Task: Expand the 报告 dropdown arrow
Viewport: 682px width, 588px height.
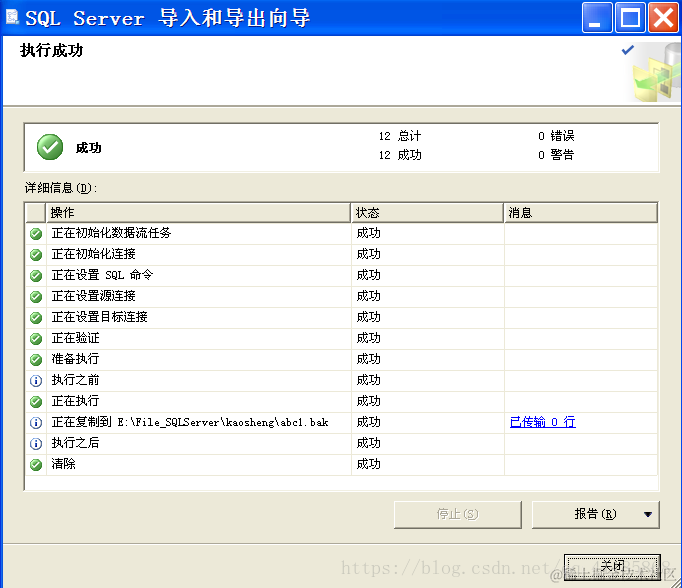Action: click(x=648, y=514)
